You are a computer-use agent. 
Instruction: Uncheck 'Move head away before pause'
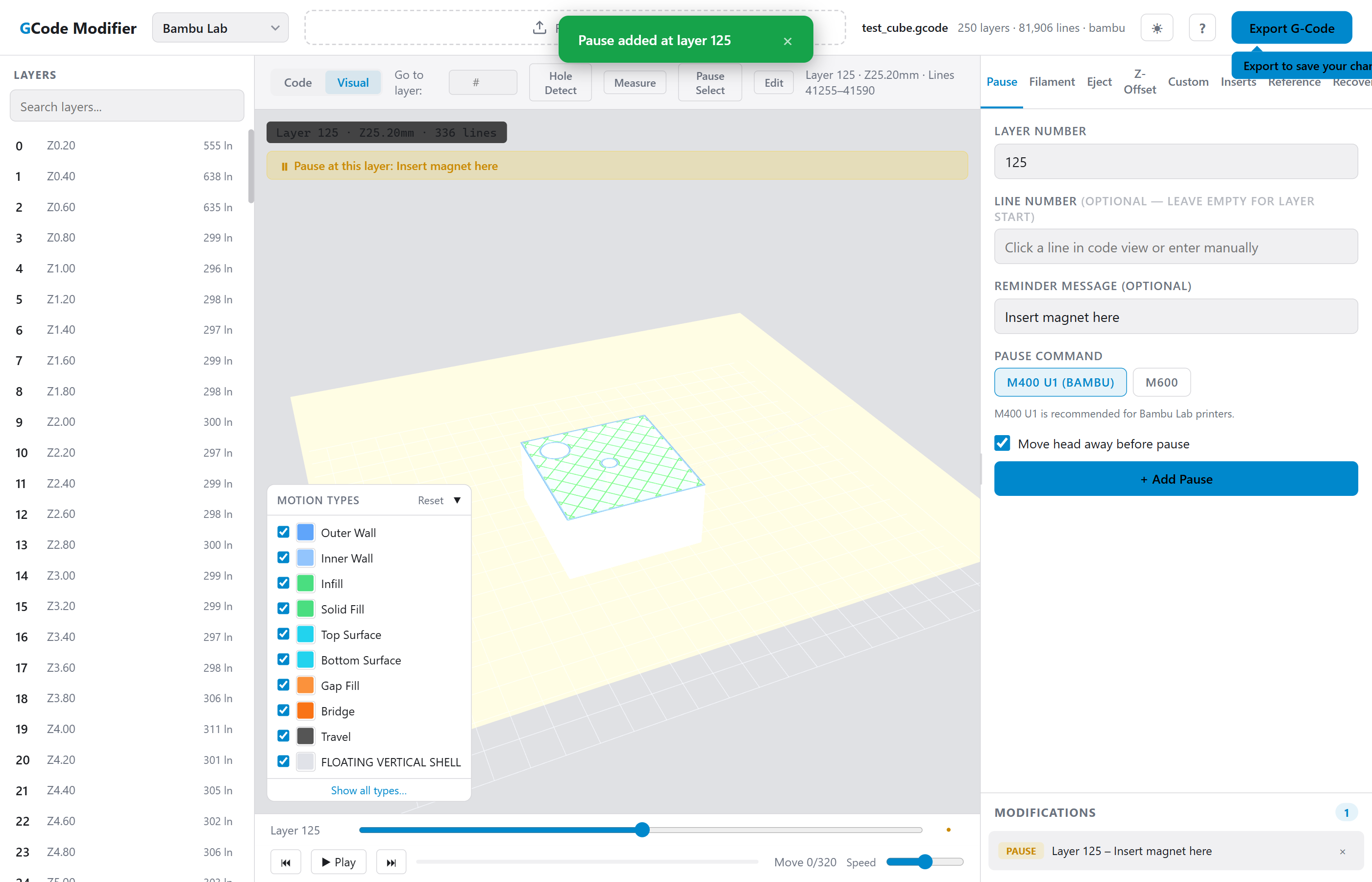(1002, 443)
